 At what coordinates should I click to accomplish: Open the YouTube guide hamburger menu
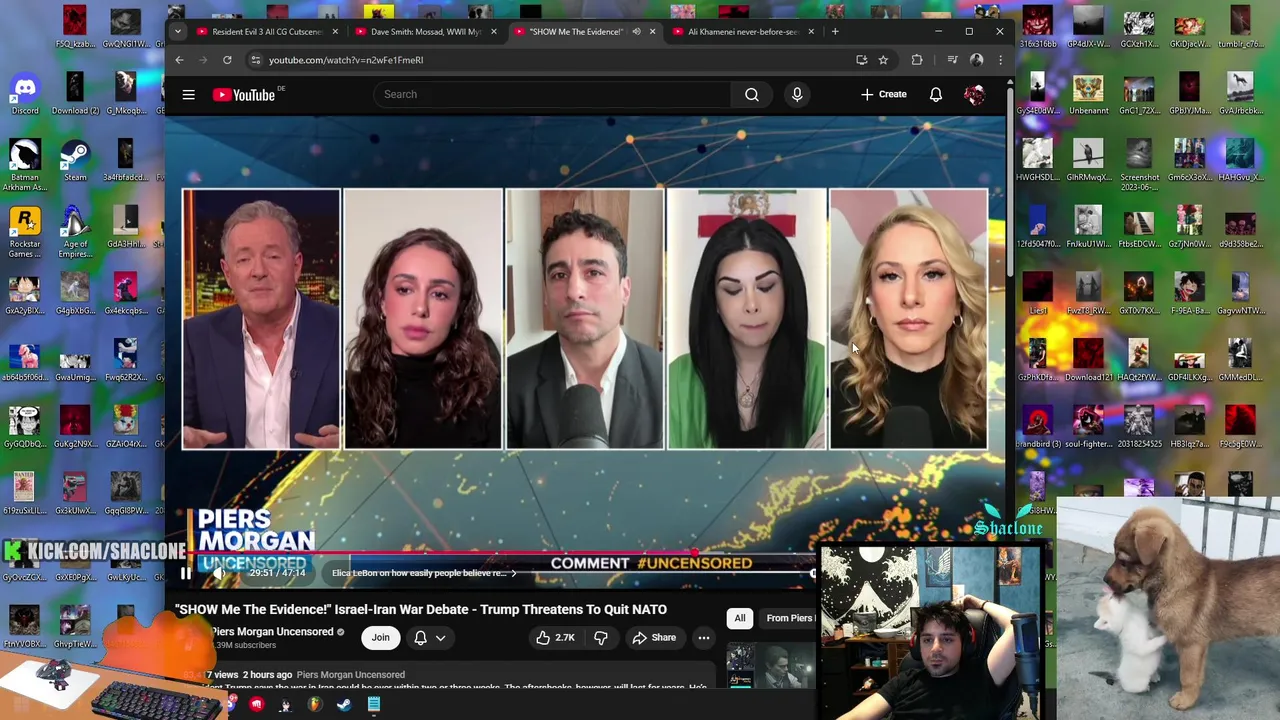point(188,95)
